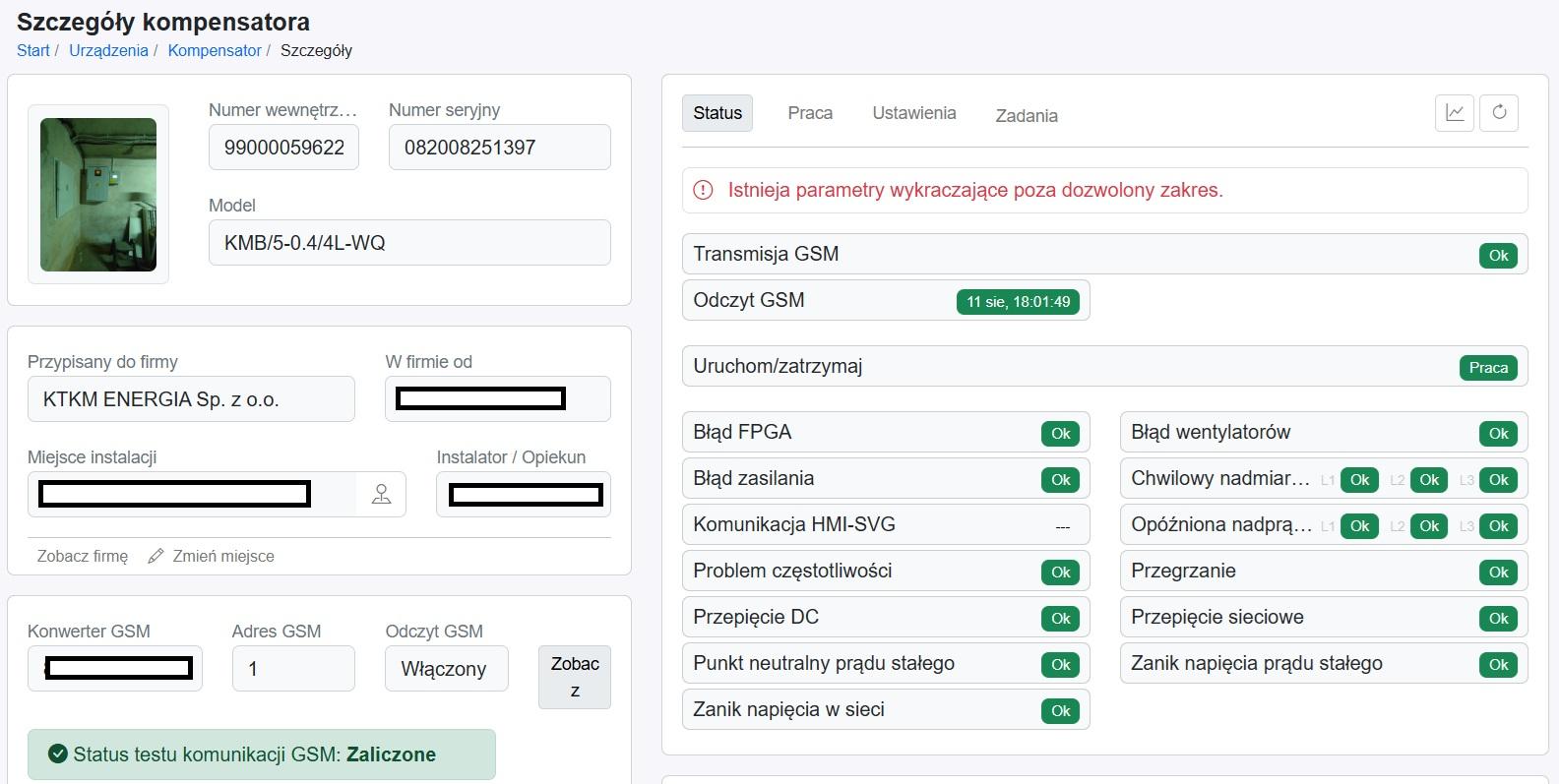This screenshot has width=1559, height=784.
Task: Click L2 Ok badge in Chwilowy nadmiar row
Action: 1429,480
